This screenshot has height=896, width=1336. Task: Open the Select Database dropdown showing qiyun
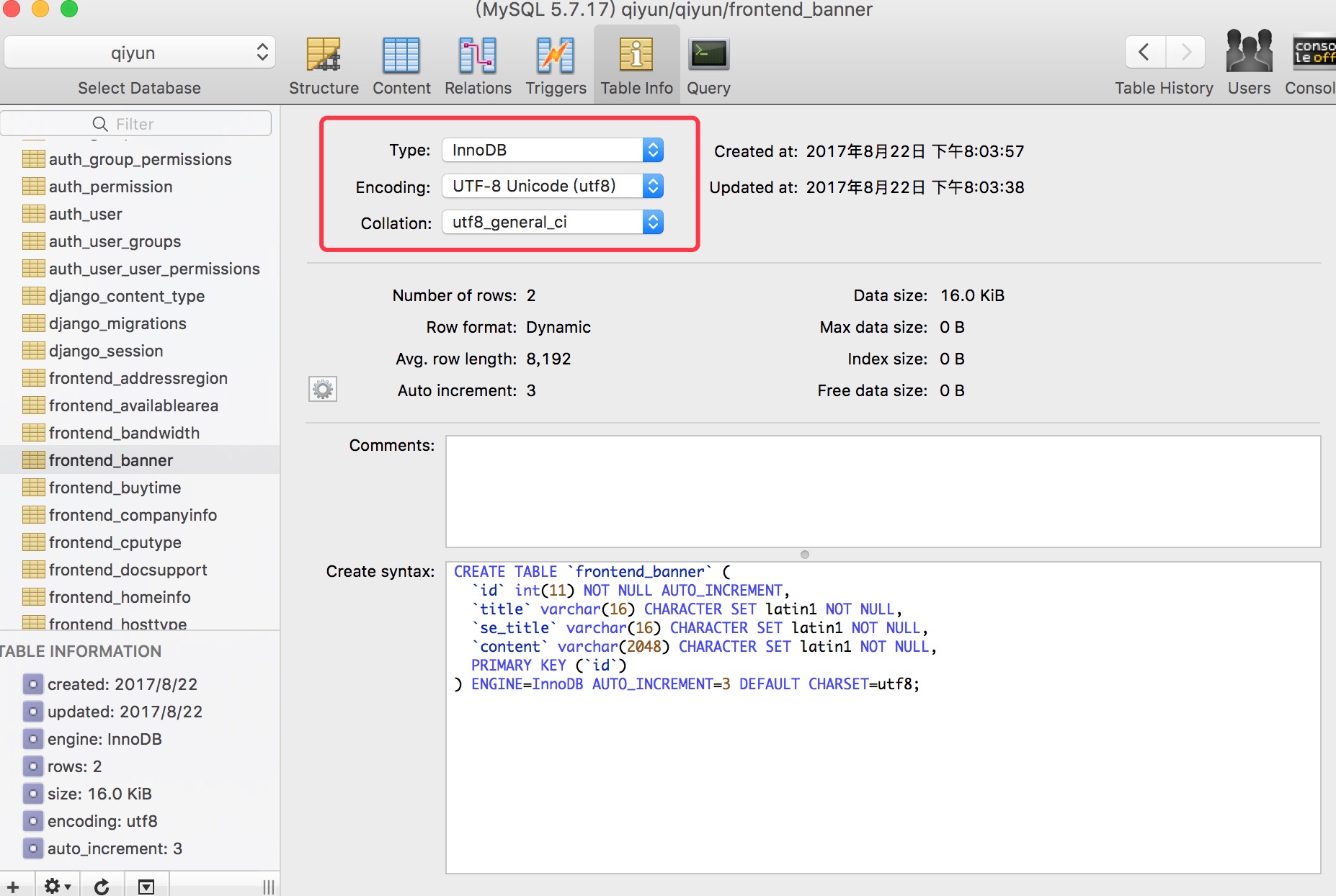[x=140, y=53]
